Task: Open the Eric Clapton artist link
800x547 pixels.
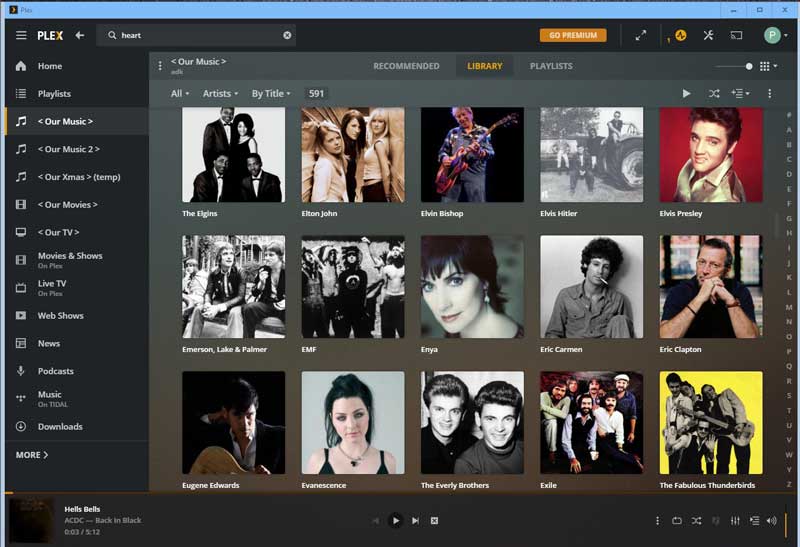Action: click(x=680, y=350)
